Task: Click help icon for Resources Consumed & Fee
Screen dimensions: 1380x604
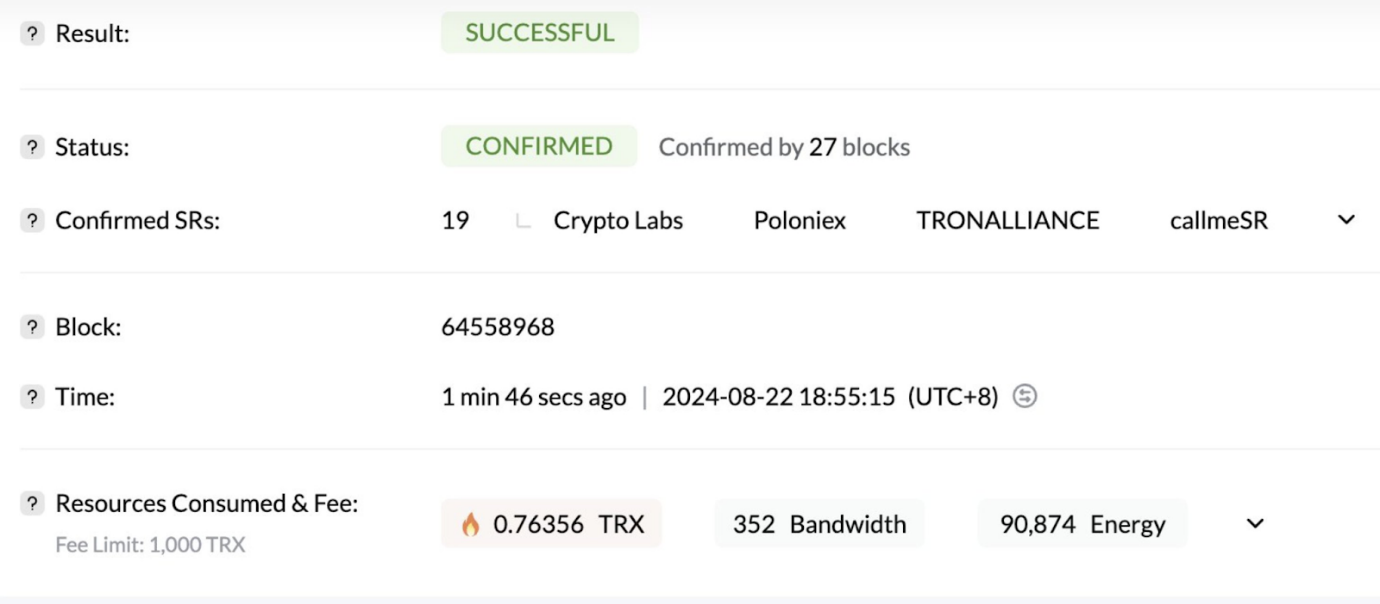Action: (33, 504)
